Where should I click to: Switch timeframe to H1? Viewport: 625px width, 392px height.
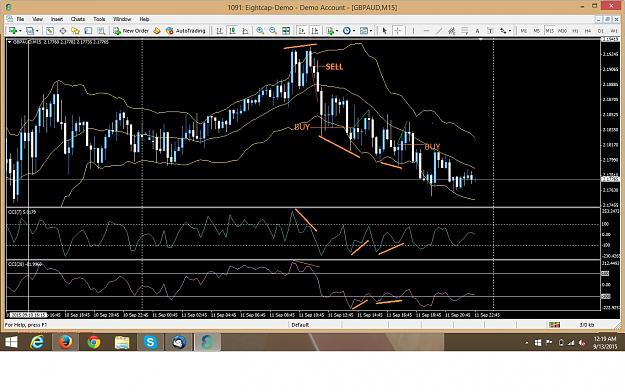pyautogui.click(x=575, y=31)
